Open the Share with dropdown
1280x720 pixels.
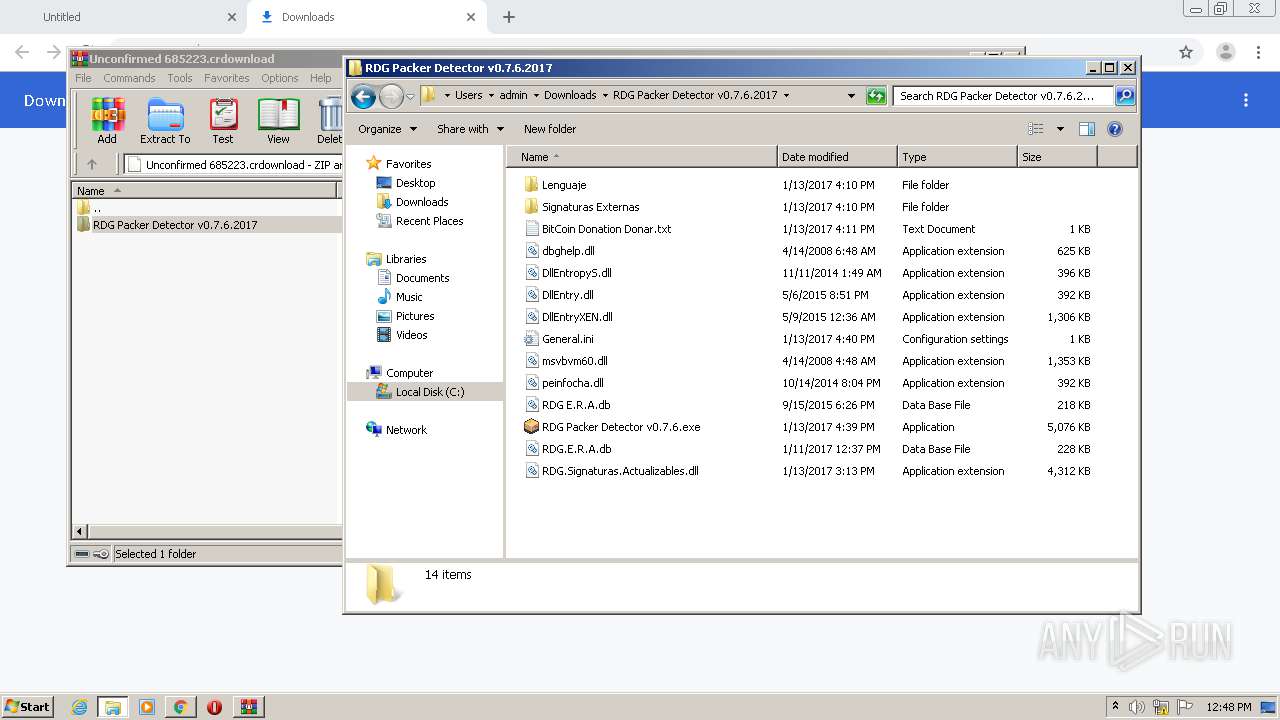(469, 129)
